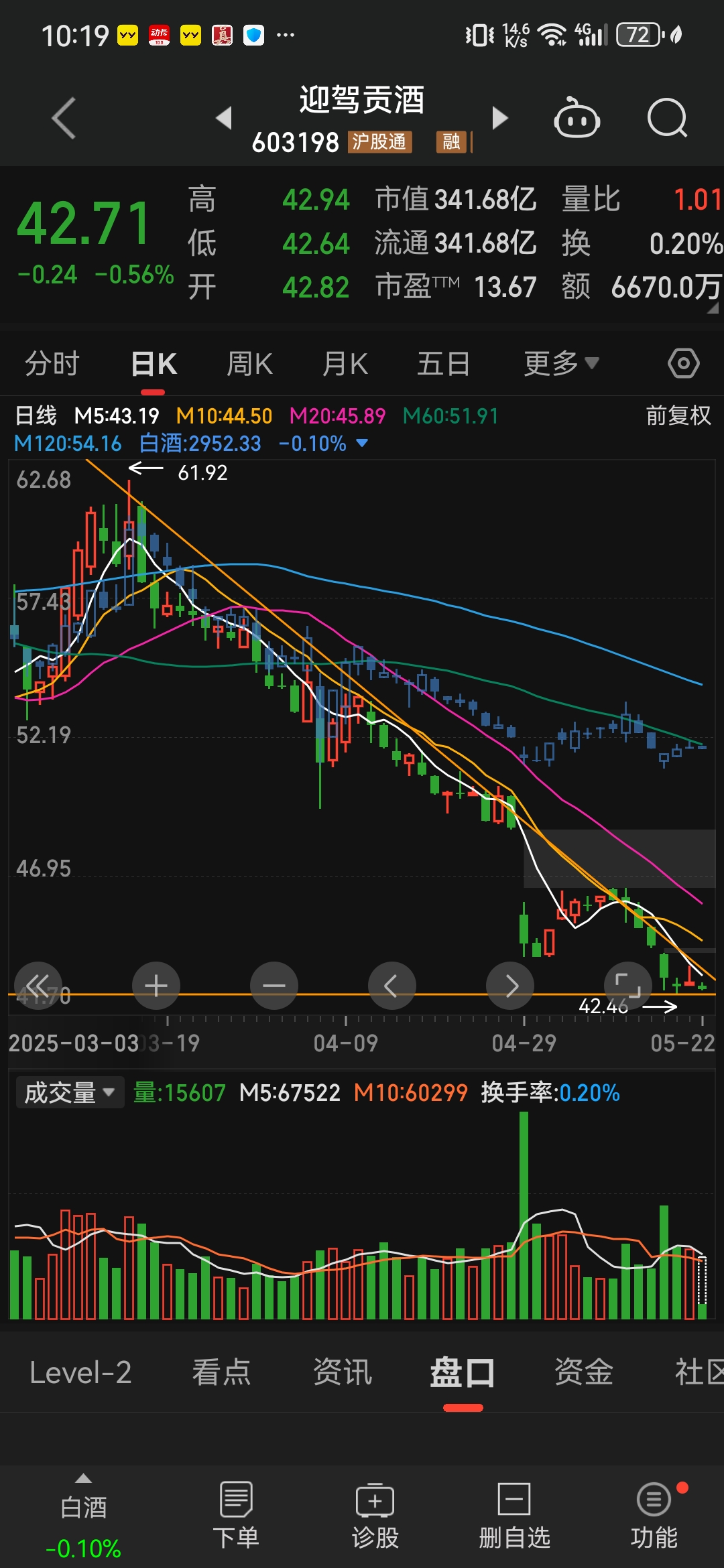The image size is (724, 1568).
Task: Tap the more notifications ellipsis
Action: (286, 35)
